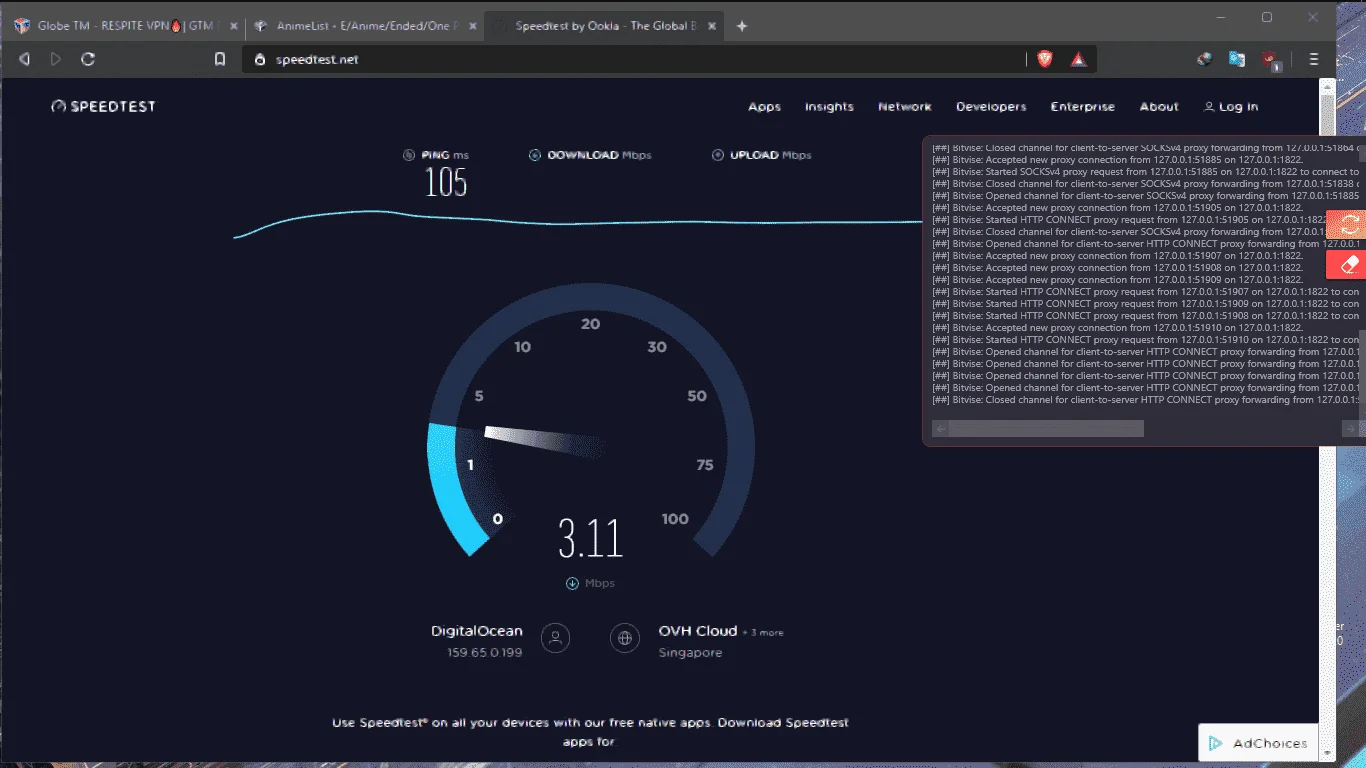Click the 105 ping value

pyautogui.click(x=446, y=182)
